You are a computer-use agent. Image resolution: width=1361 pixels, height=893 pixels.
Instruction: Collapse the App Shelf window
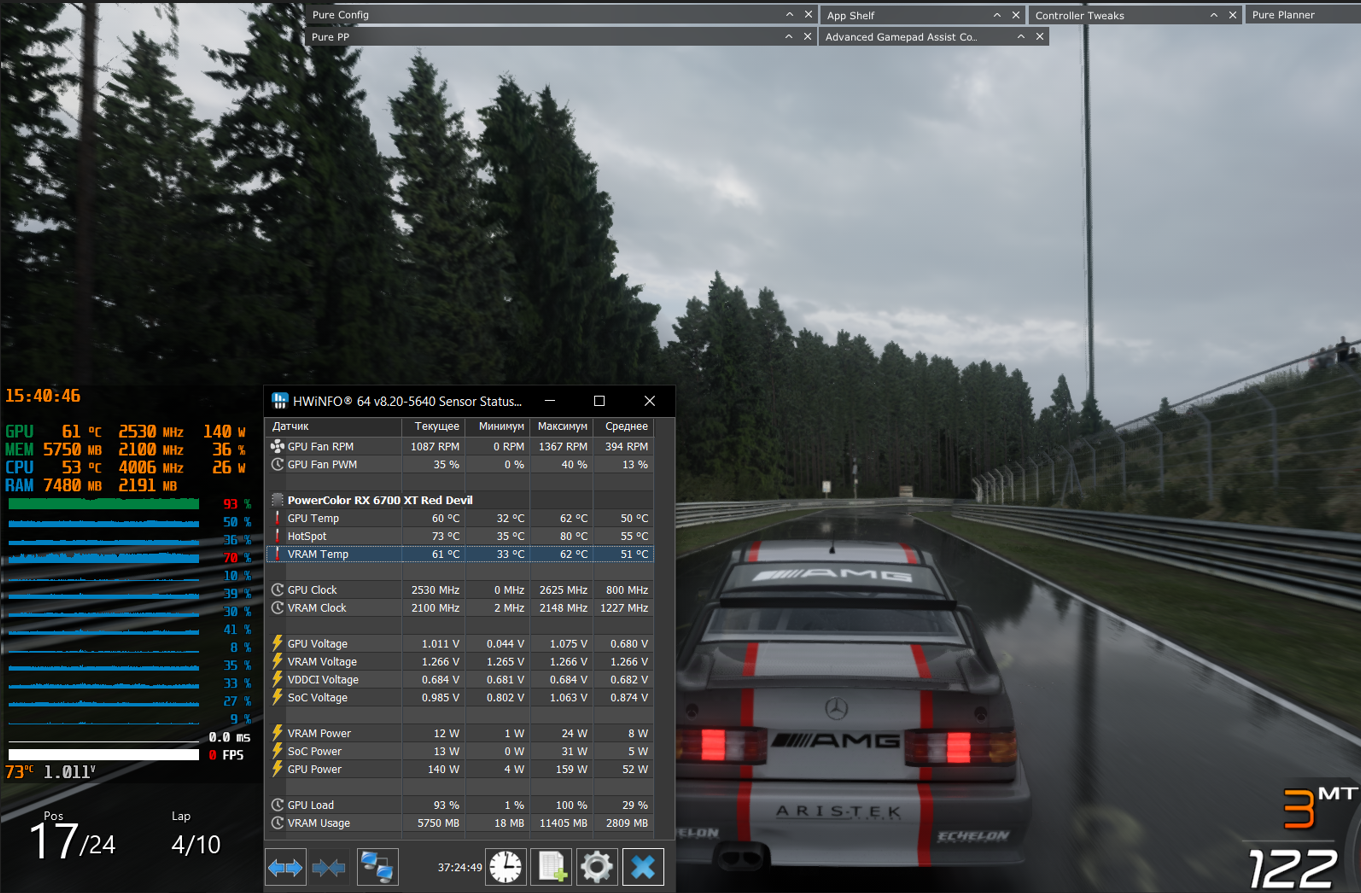click(x=997, y=15)
